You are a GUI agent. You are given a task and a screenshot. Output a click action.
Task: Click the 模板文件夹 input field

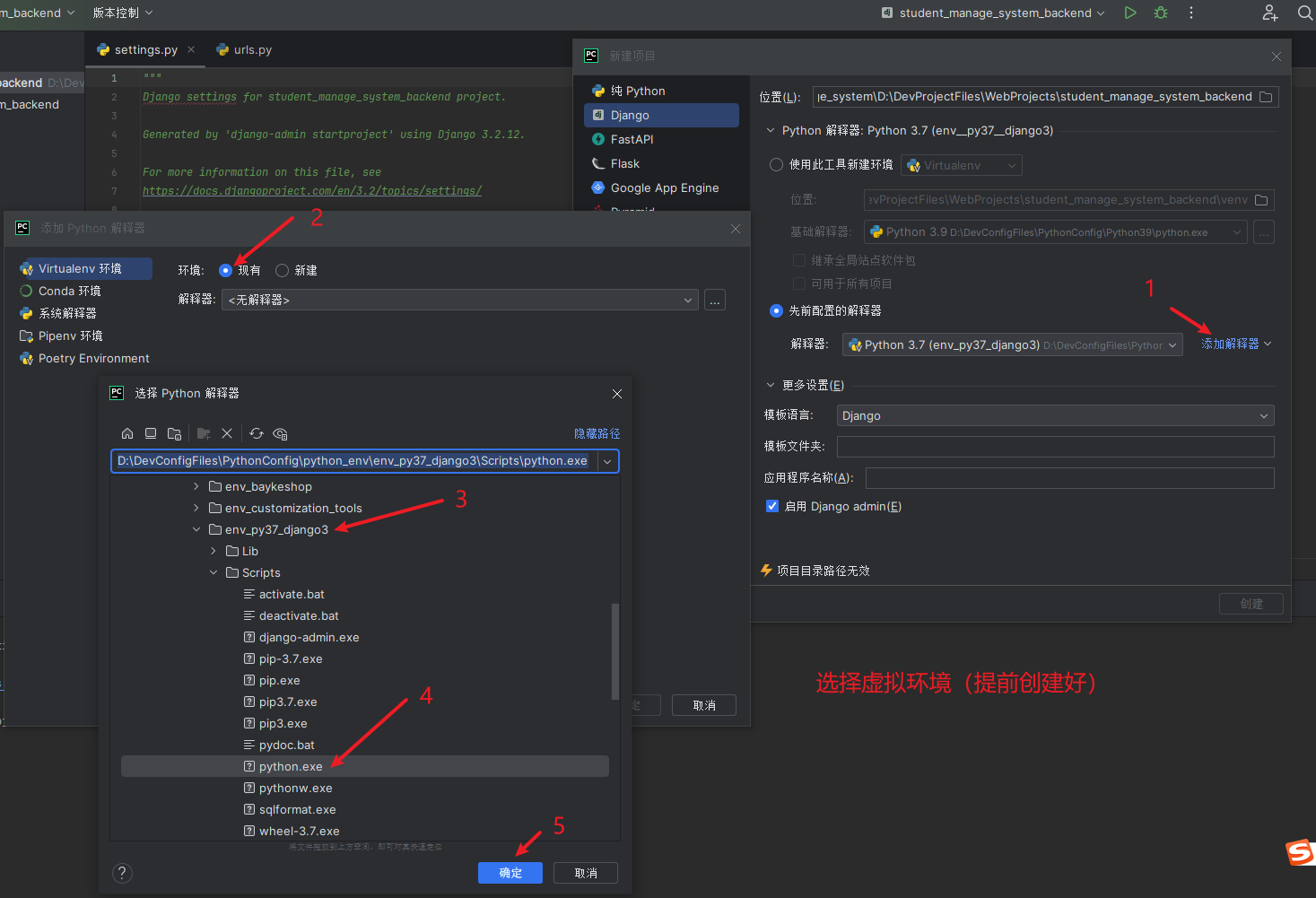pos(1055,446)
